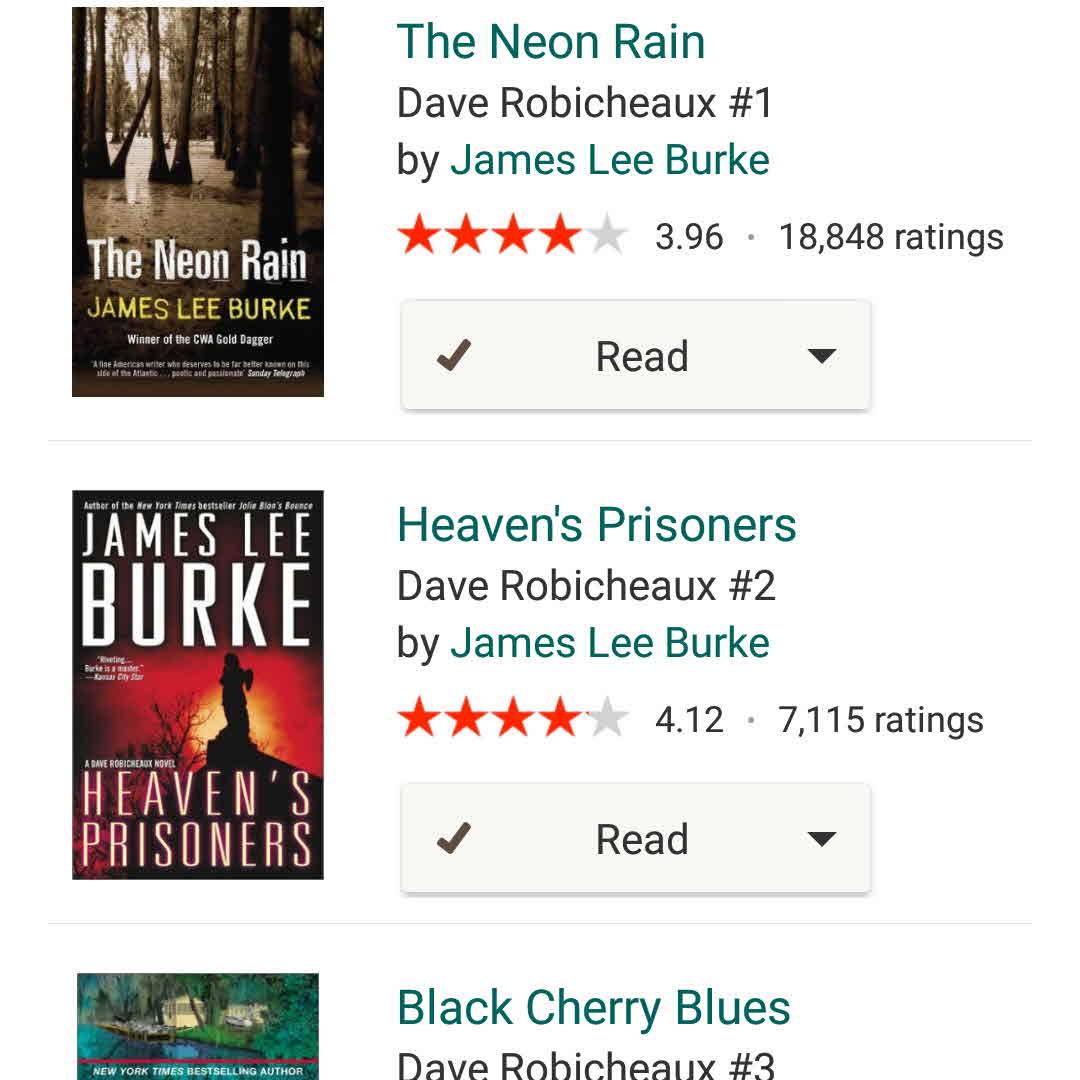Viewport: 1080px width, 1080px height.
Task: Open Heaven's Prisoners title link
Action: tap(597, 525)
